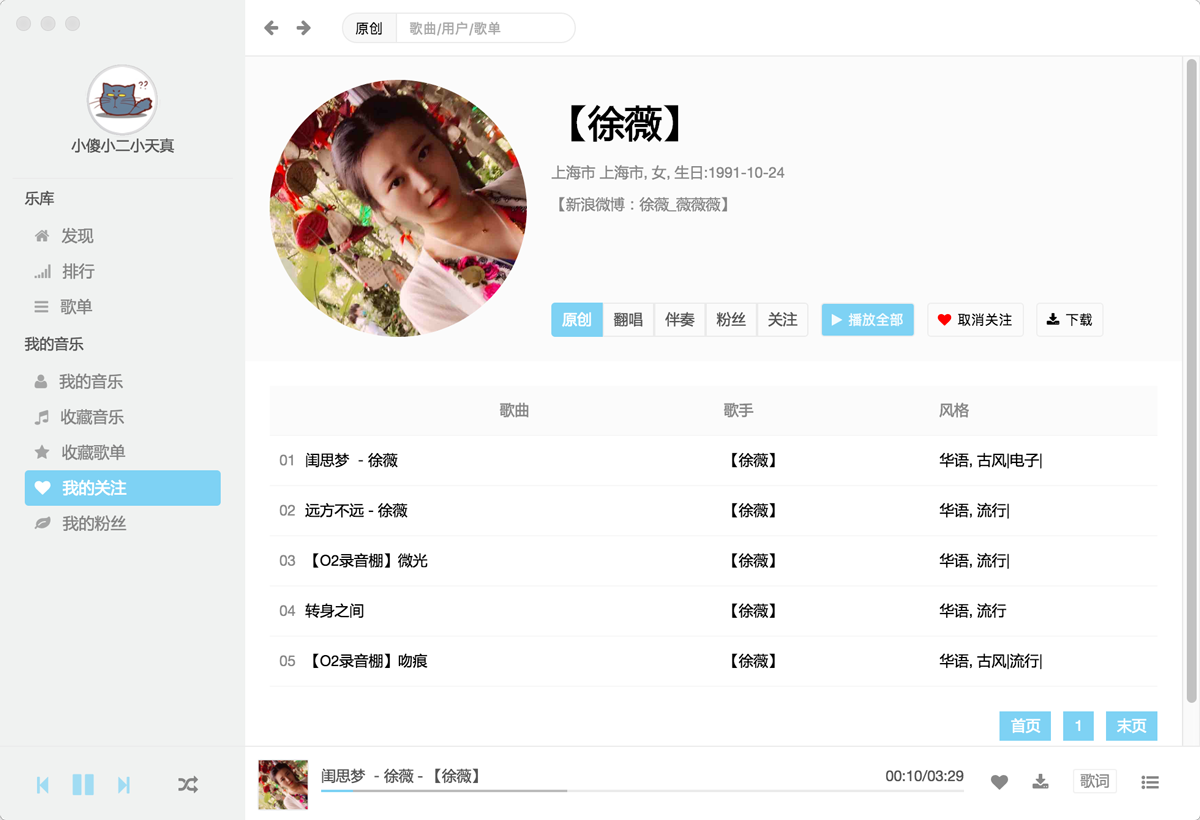Viewport: 1200px width, 820px height.
Task: Click the 下载 download button
Action: (1069, 320)
